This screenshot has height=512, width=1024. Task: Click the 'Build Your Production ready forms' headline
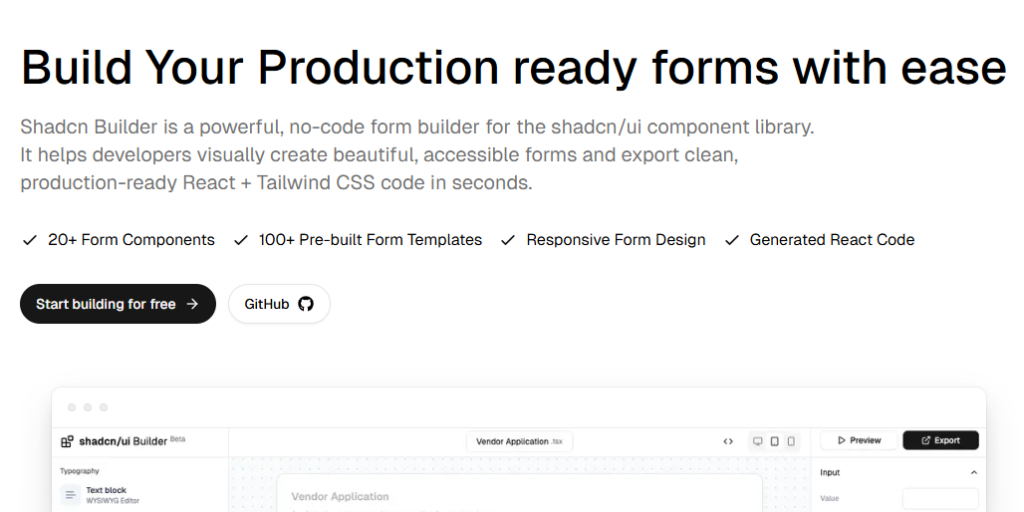point(399,67)
